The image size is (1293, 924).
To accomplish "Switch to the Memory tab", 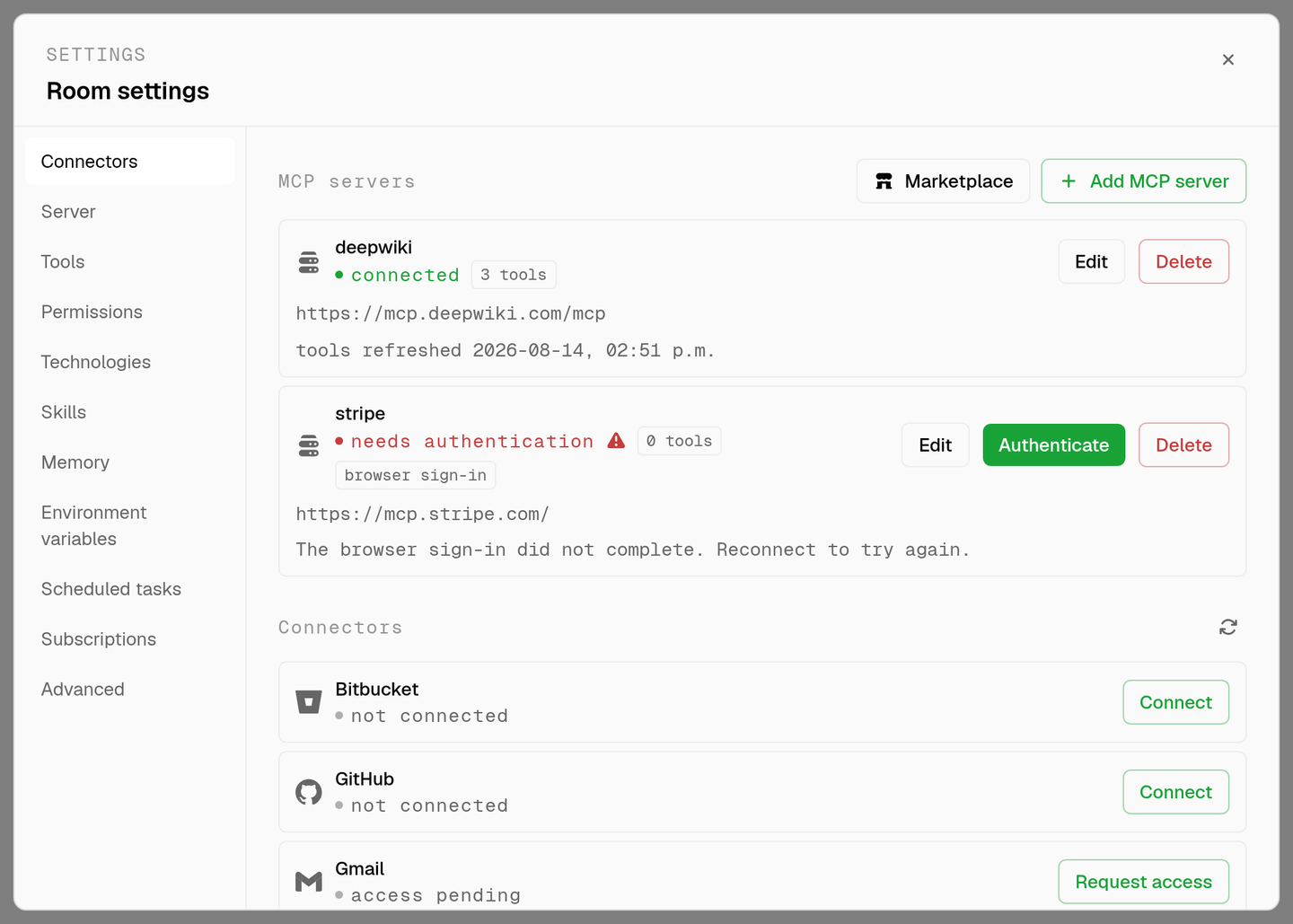I will point(130,462).
